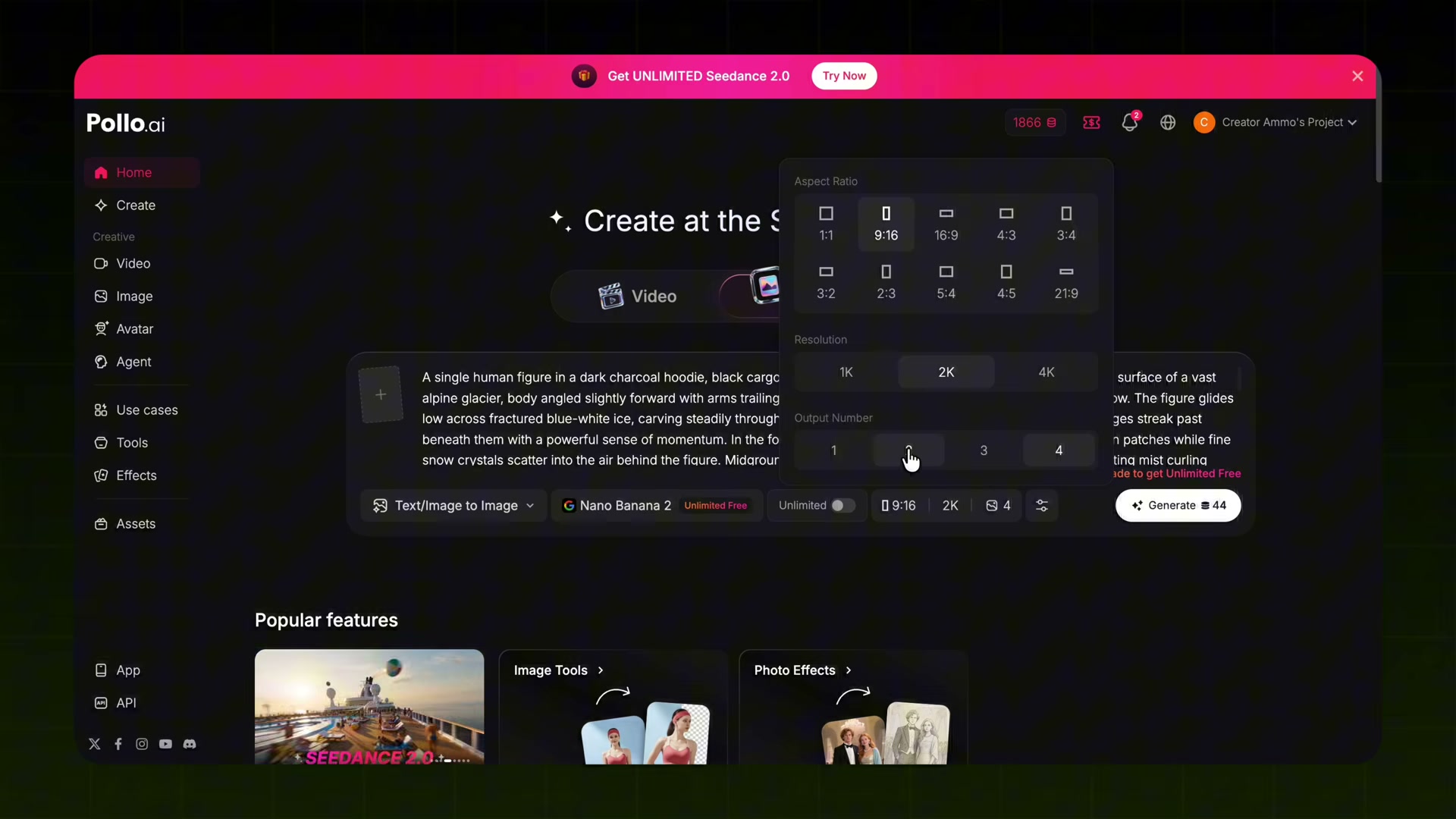
Task: Open the language globe selector
Action: pos(1168,122)
